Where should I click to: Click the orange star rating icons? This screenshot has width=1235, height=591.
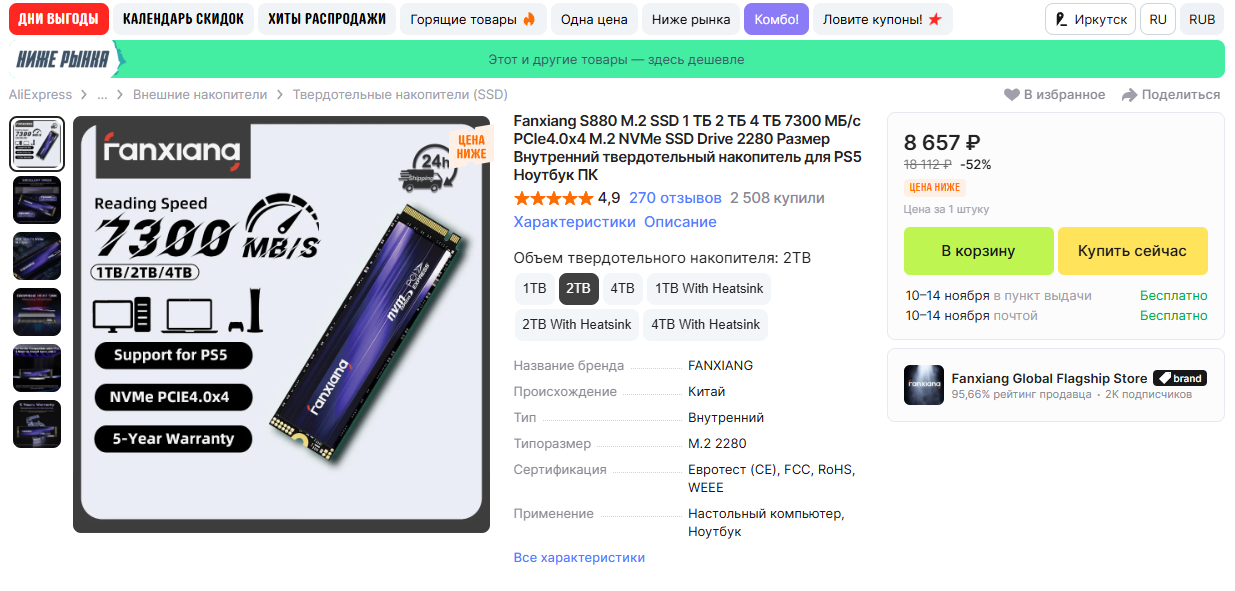[x=553, y=198]
